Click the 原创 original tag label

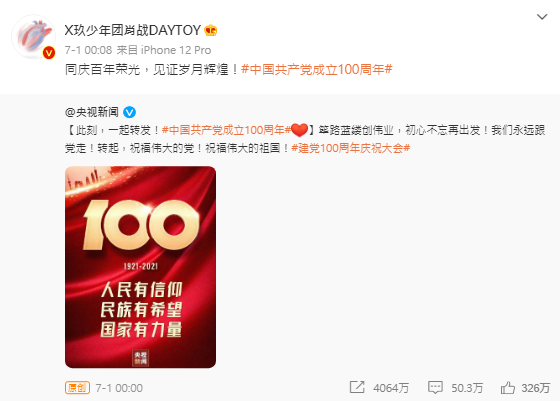click(77, 388)
